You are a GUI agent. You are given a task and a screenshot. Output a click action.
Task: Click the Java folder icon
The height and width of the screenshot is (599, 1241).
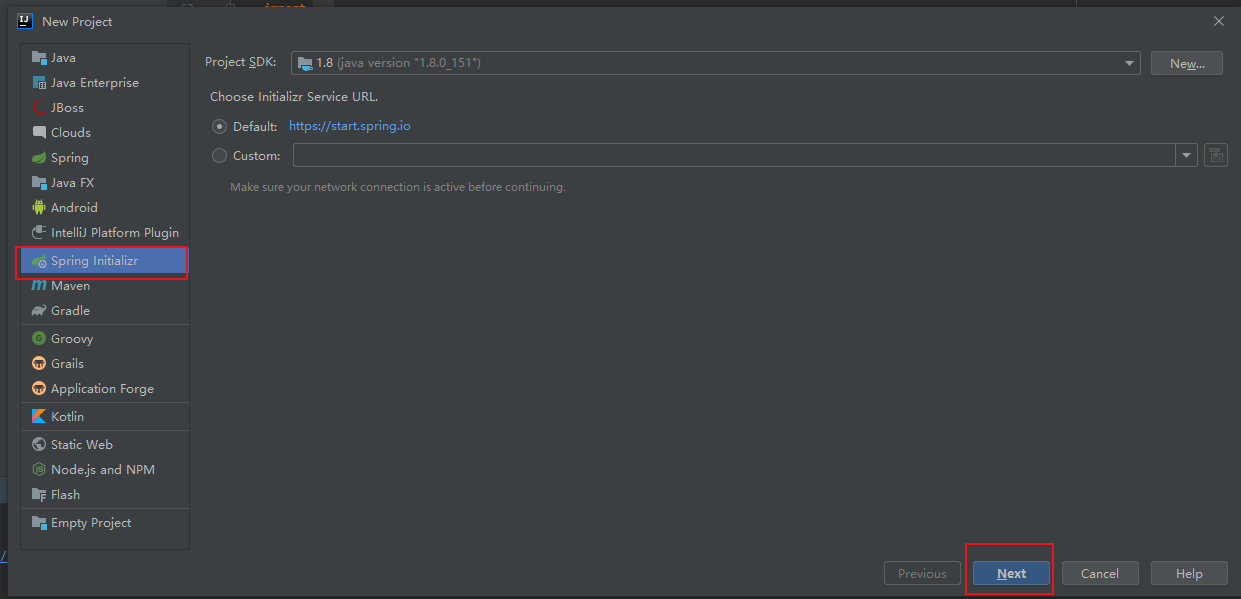[x=39, y=58]
